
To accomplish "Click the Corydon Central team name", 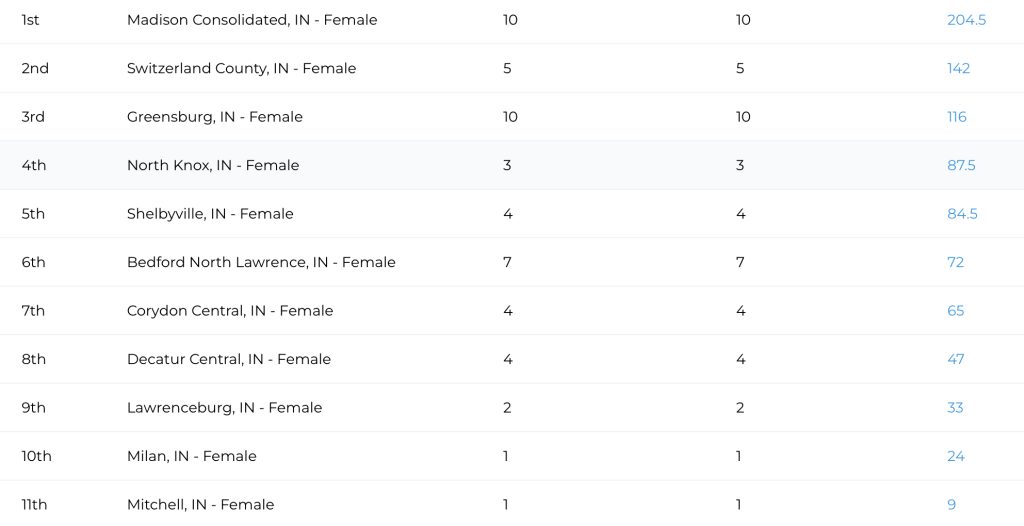I will 230,311.
